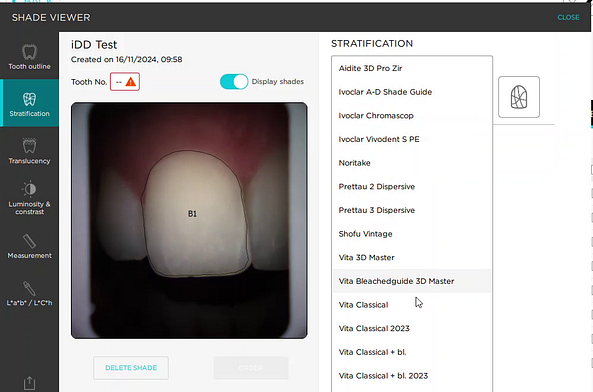Choose Vita Classical 2023
This screenshot has height=392, width=593.
(412, 328)
